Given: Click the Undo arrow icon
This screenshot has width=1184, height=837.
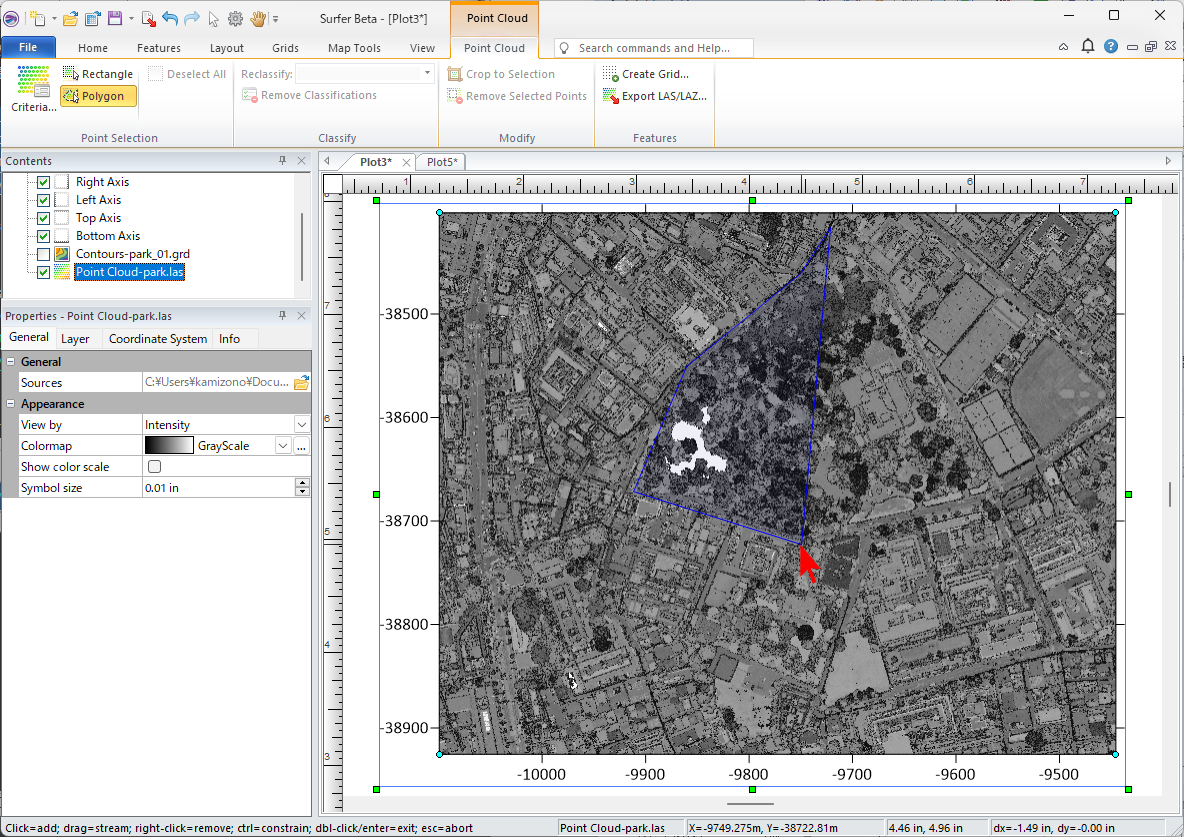Looking at the screenshot, I should tap(169, 18).
